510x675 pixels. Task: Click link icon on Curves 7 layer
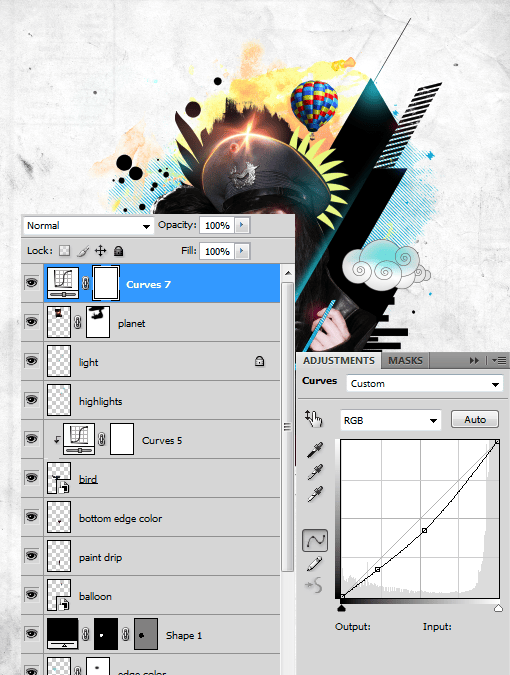pyautogui.click(x=86, y=283)
